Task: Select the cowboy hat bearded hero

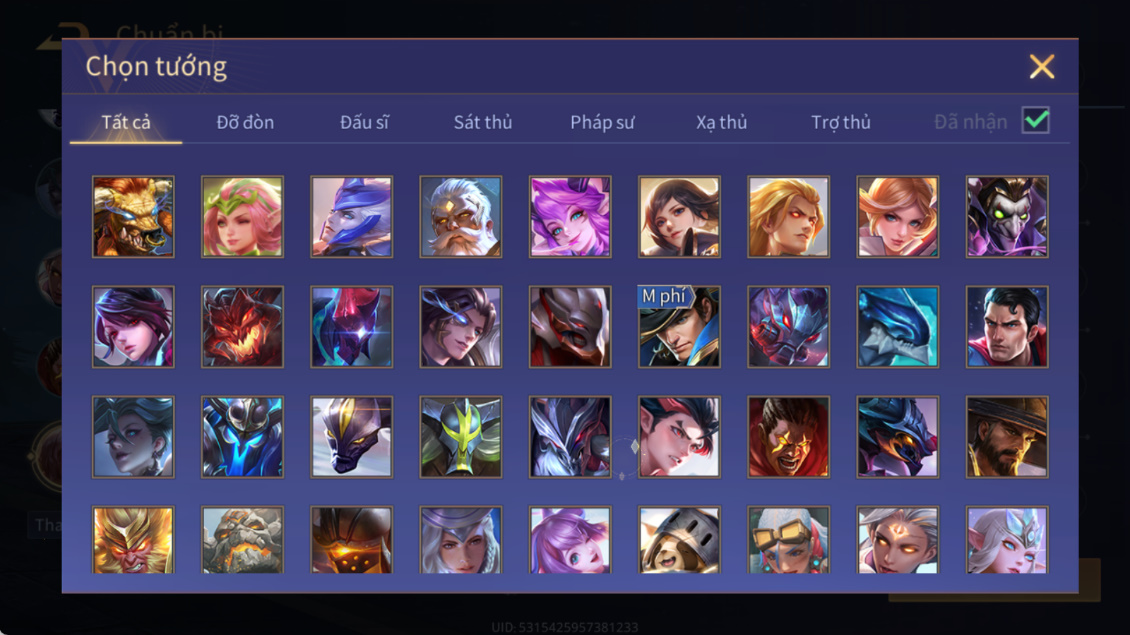Action: 1007,437
